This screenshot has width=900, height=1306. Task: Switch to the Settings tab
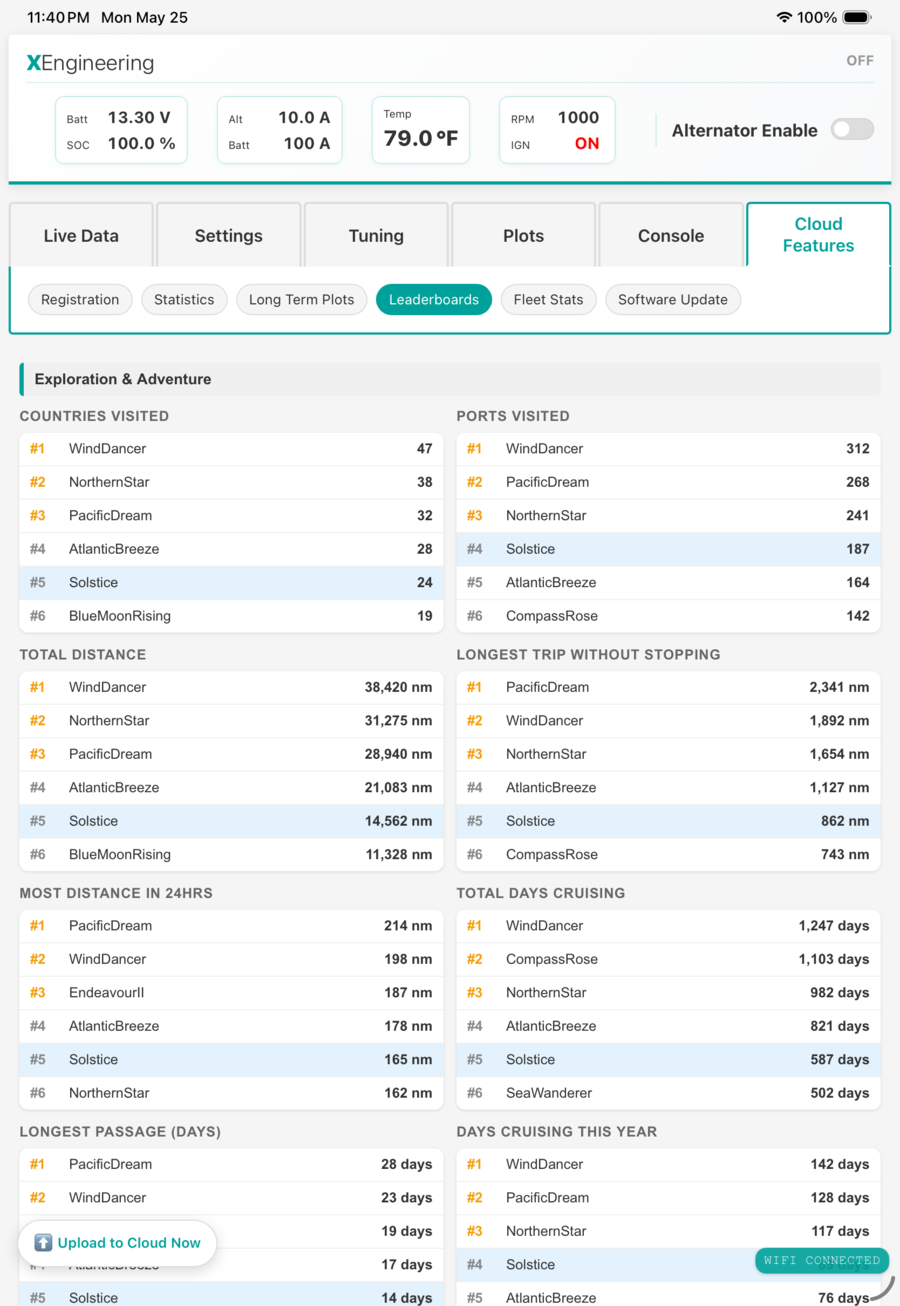tap(229, 236)
